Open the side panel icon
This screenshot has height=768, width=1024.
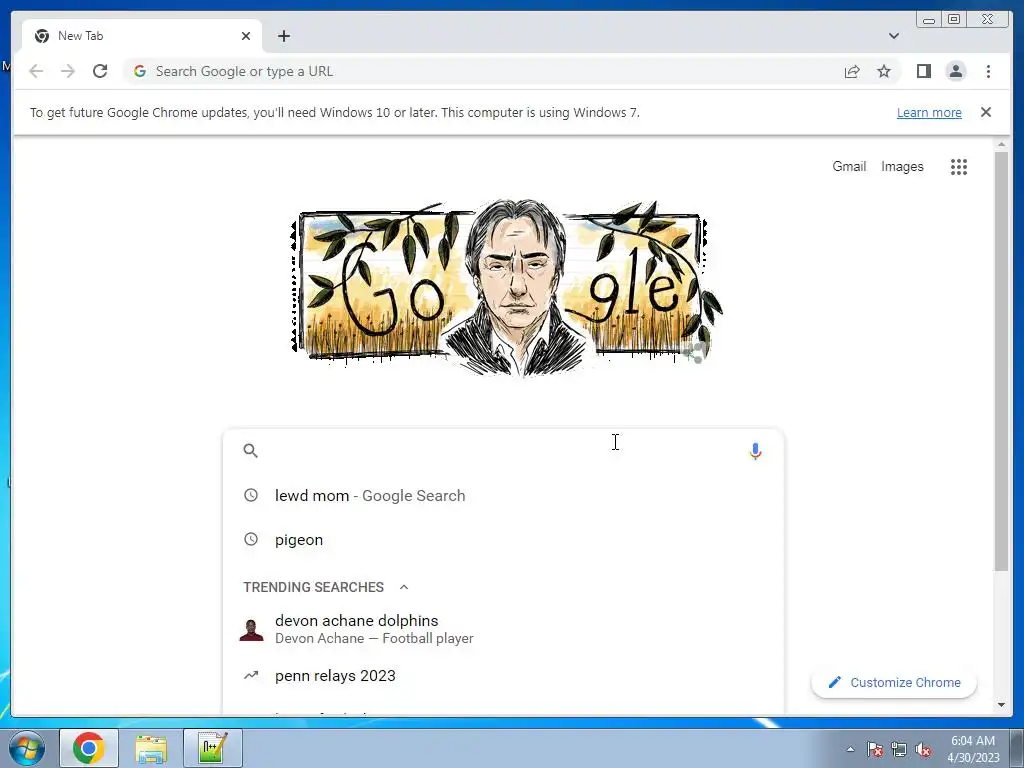[923, 71]
